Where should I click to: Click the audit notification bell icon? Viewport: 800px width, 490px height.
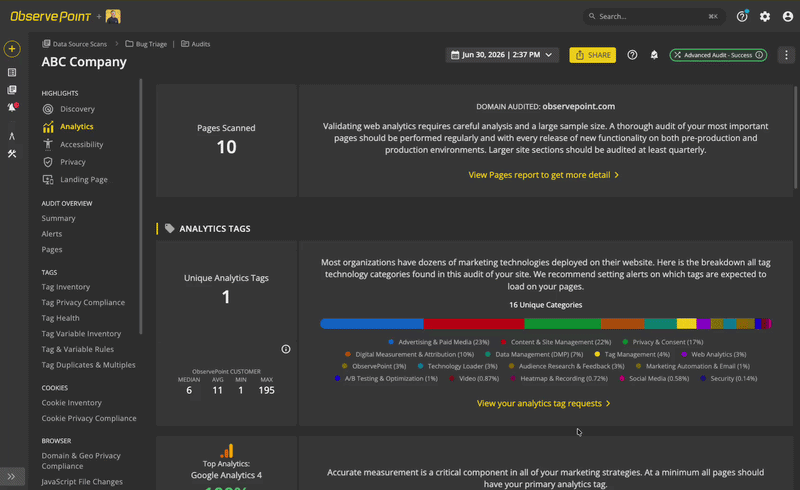pyautogui.click(x=654, y=55)
